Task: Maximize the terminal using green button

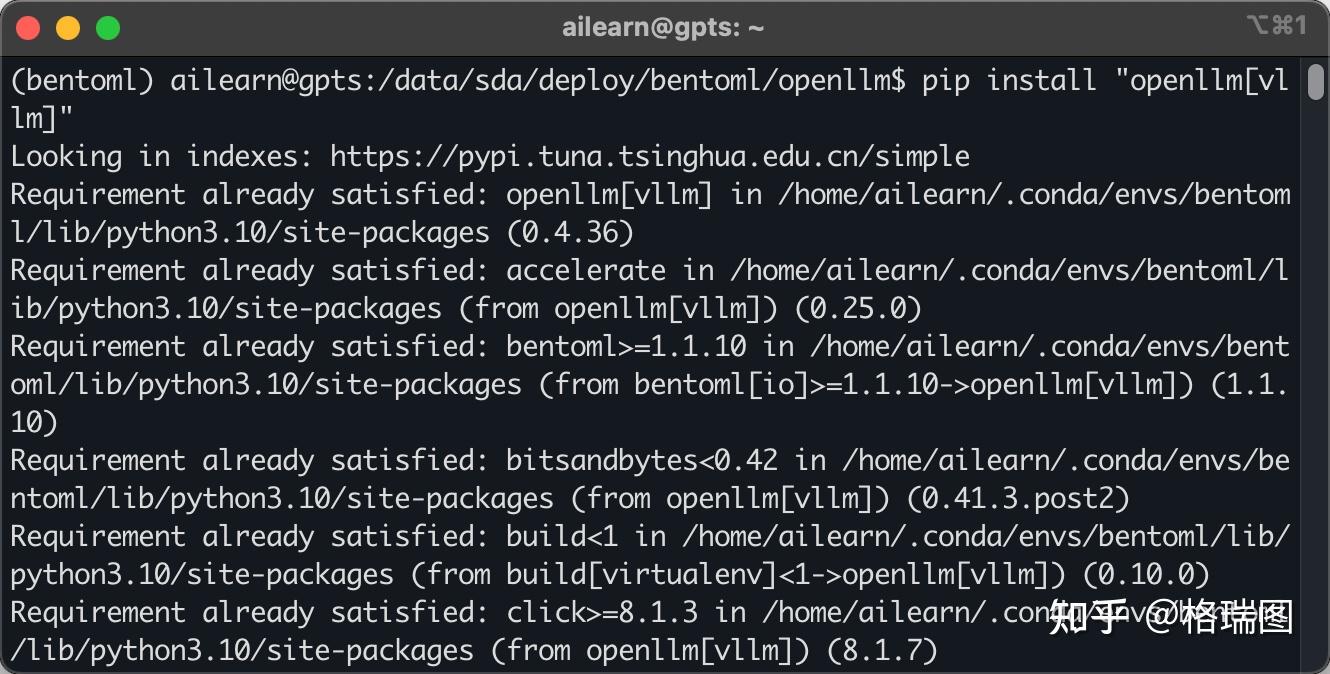Action: tap(108, 28)
